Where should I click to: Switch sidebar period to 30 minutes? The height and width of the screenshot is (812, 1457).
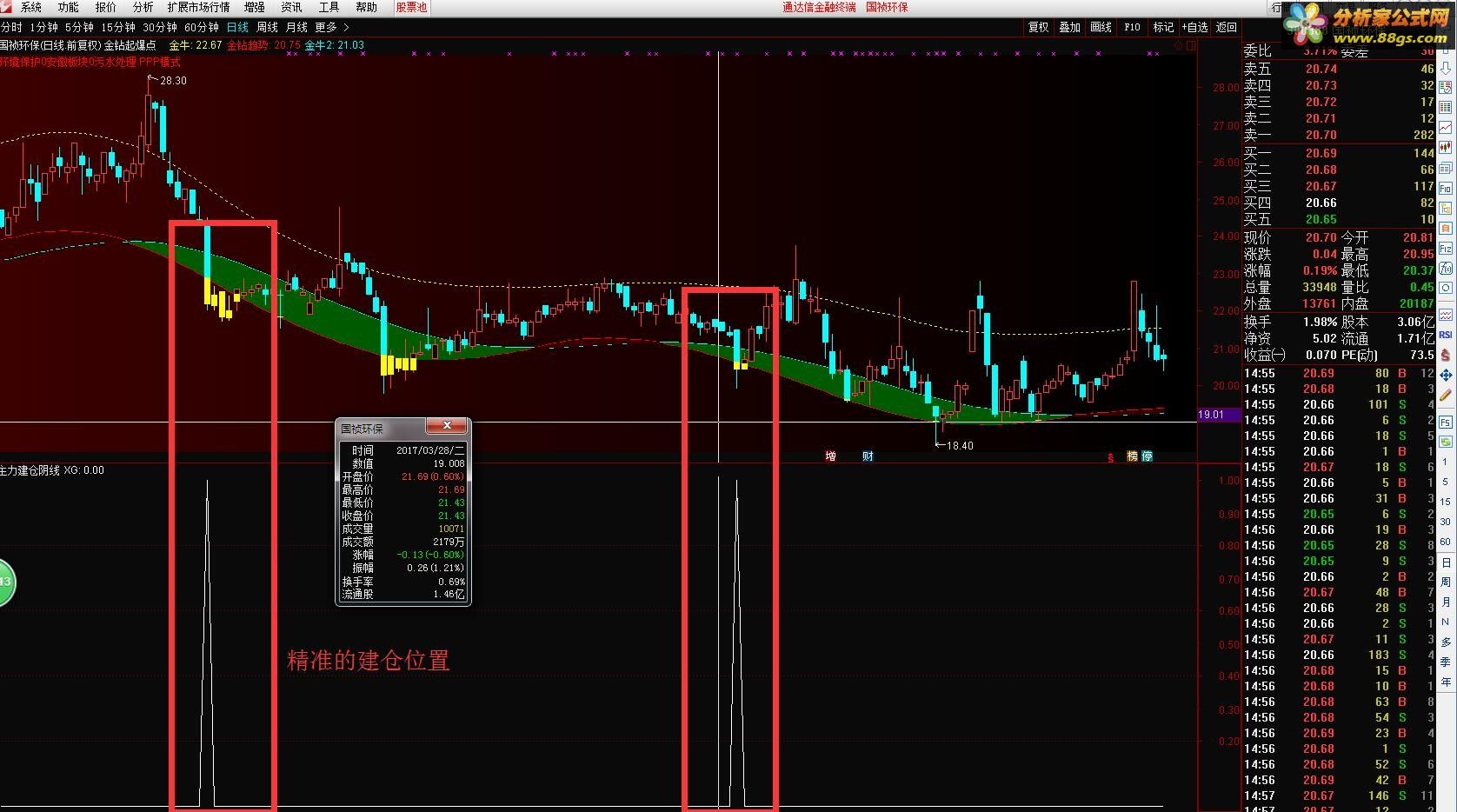pos(1445,522)
